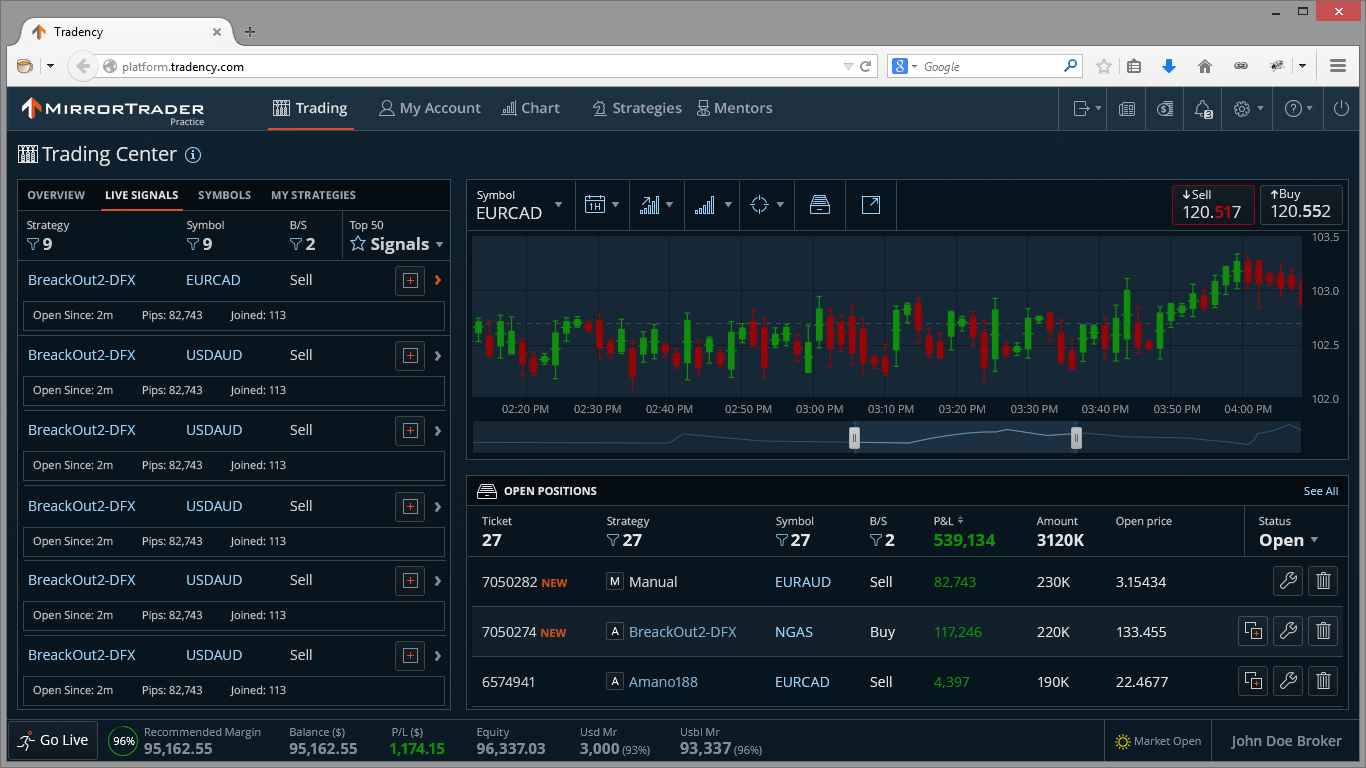Switch to the My Strategies tab
Screen dimensions: 1366x768
point(313,195)
